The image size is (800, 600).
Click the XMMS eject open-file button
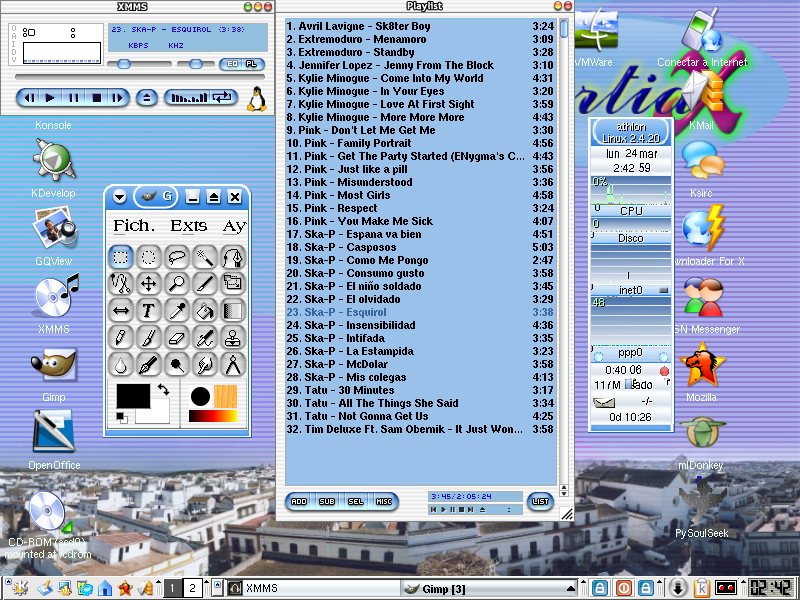147,97
